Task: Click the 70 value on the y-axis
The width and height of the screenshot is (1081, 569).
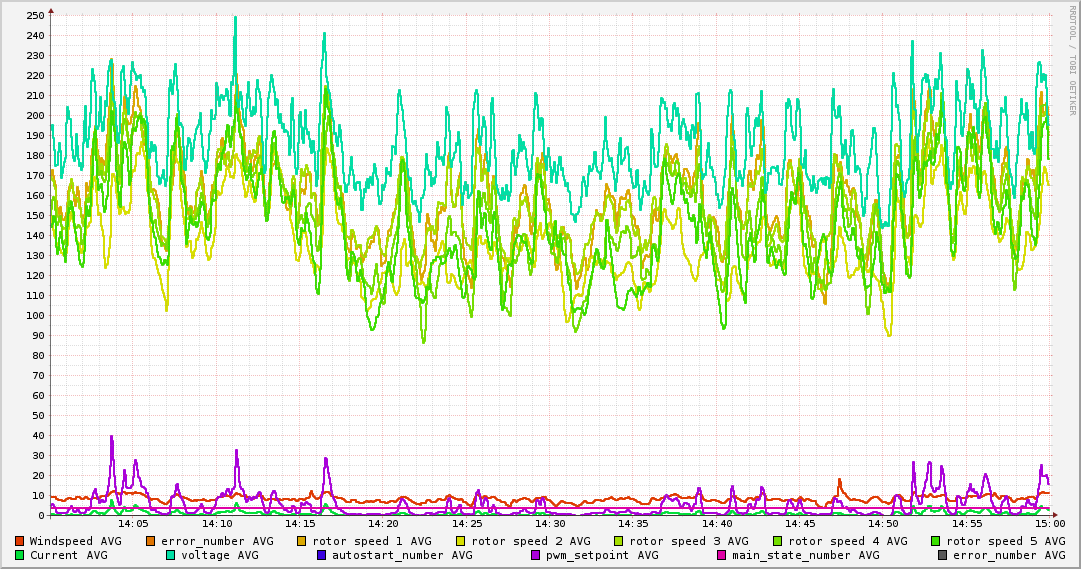Action: point(38,375)
